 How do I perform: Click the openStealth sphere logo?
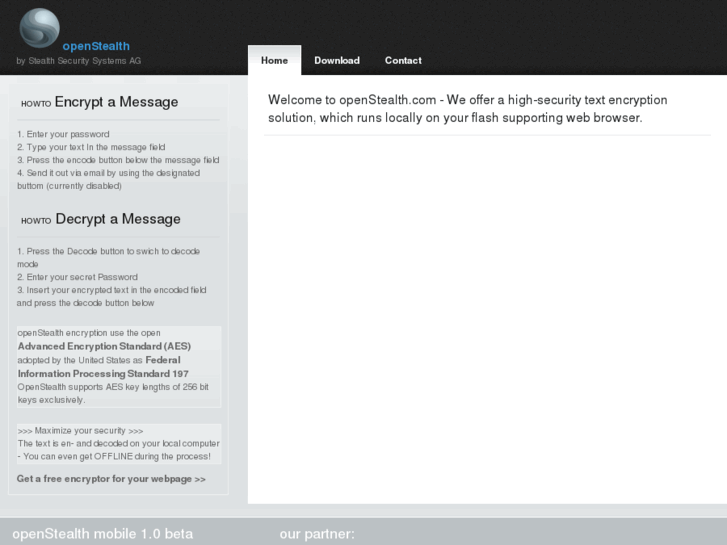pyautogui.click(x=39, y=28)
